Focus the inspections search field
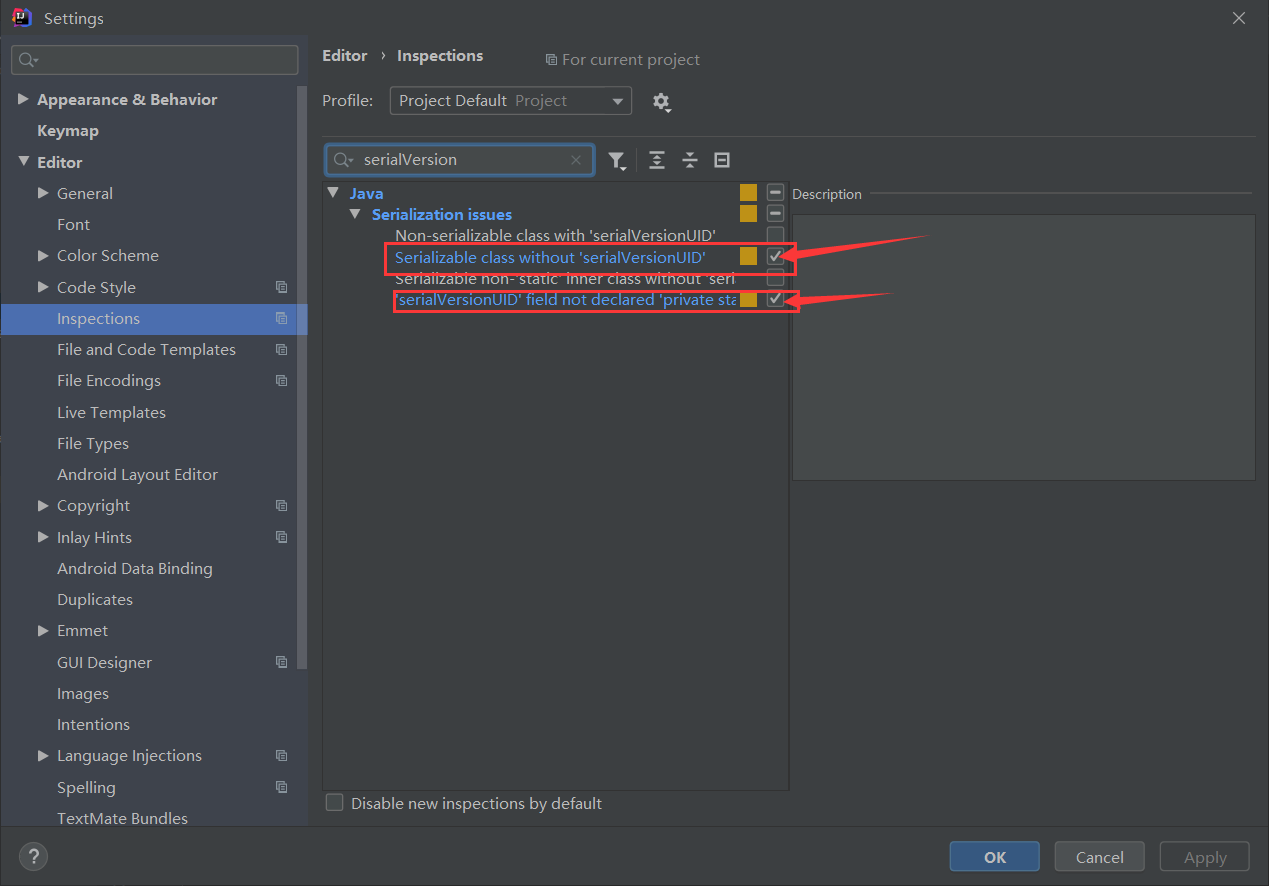Image resolution: width=1269 pixels, height=886 pixels. point(459,160)
